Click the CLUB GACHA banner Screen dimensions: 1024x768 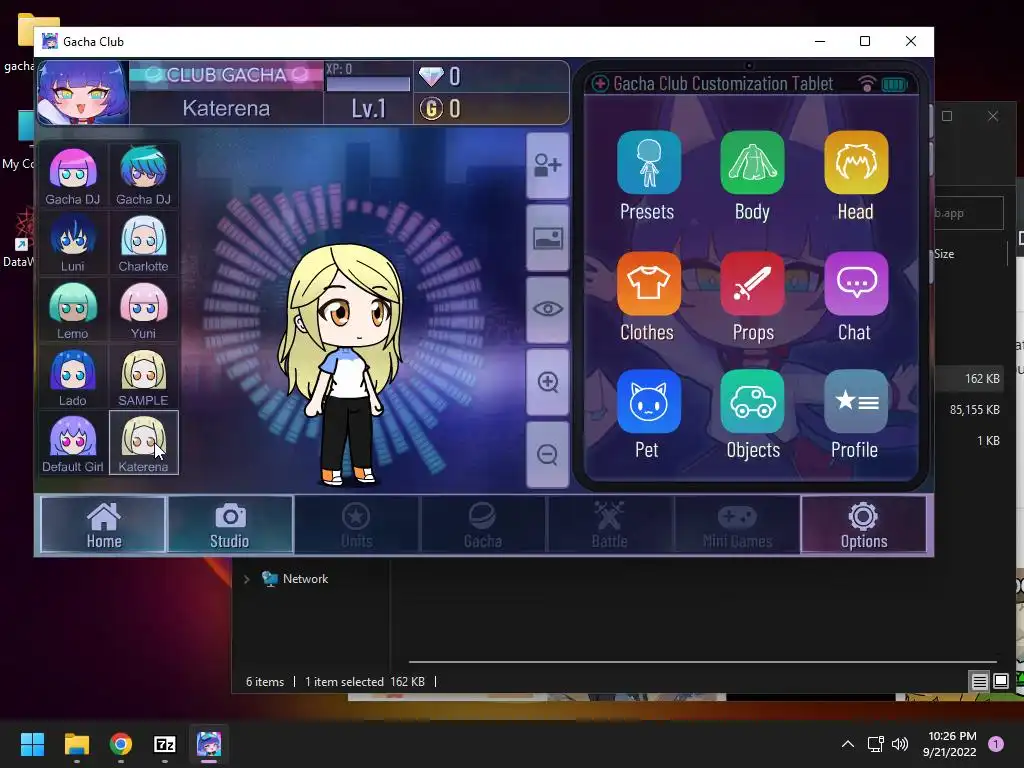pyautogui.click(x=226, y=75)
